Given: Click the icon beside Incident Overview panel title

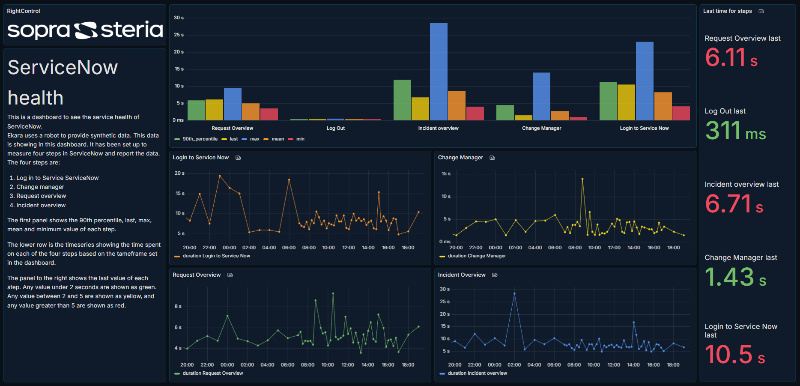Looking at the screenshot, I should [x=494, y=275].
